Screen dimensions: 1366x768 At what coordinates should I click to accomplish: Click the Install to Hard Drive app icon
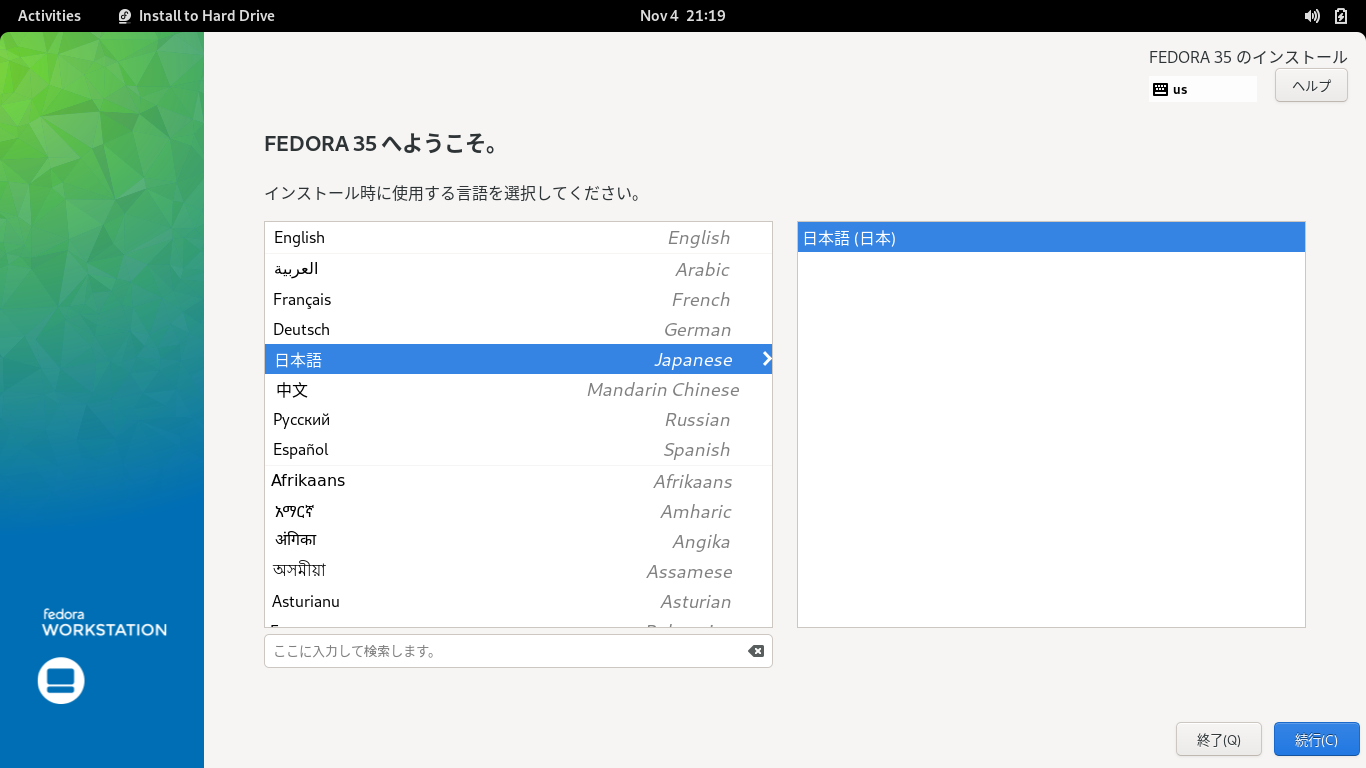click(x=124, y=16)
